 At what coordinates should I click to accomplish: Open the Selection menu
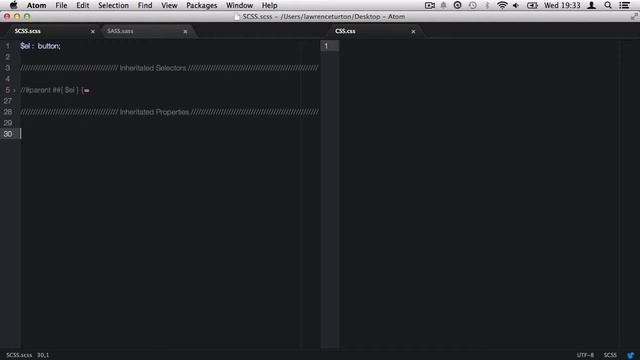tap(113, 5)
